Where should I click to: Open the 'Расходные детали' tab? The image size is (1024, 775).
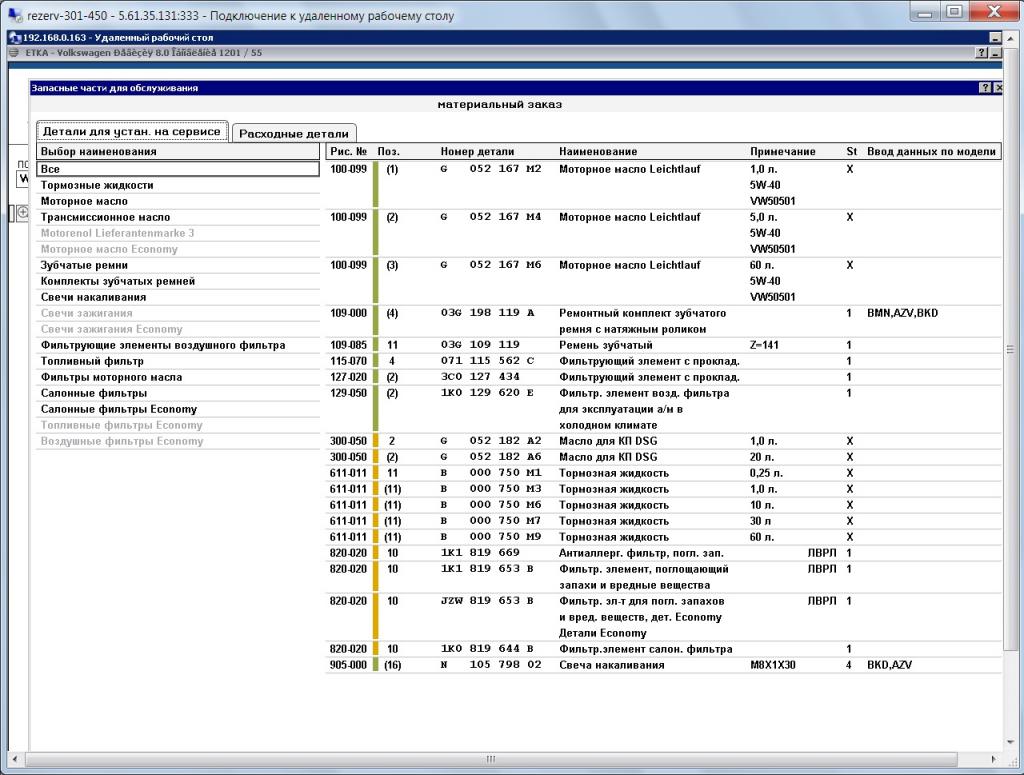[294, 133]
